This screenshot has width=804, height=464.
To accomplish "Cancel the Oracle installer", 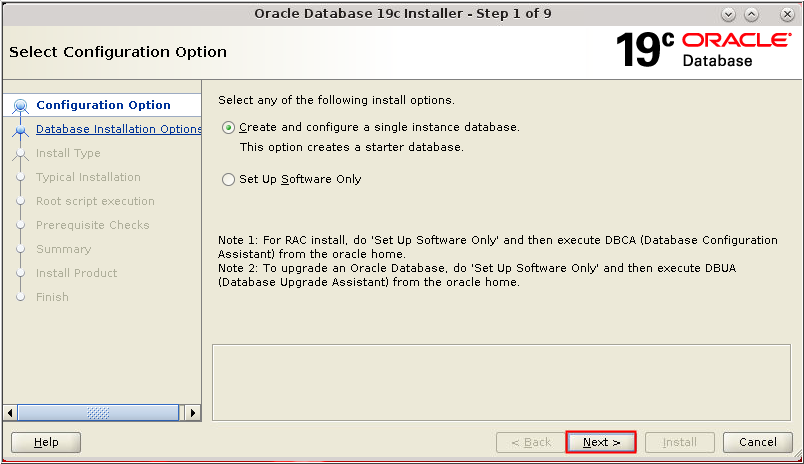I will [x=757, y=442].
